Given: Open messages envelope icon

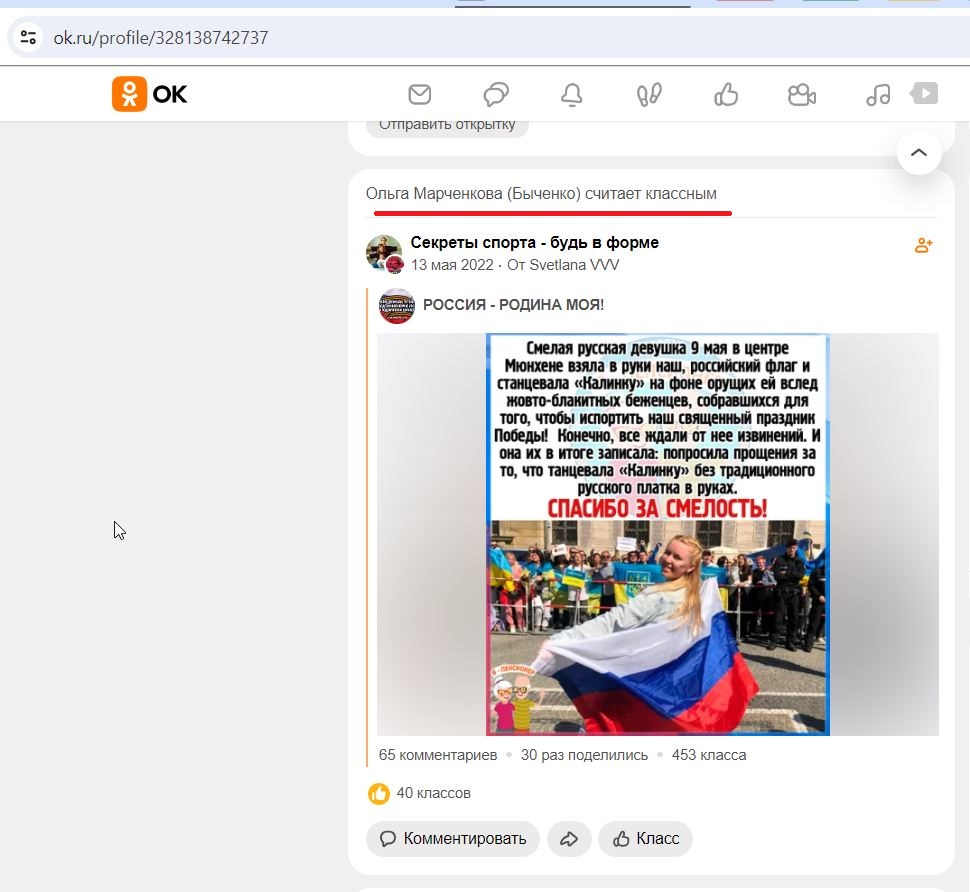Looking at the screenshot, I should (419, 95).
